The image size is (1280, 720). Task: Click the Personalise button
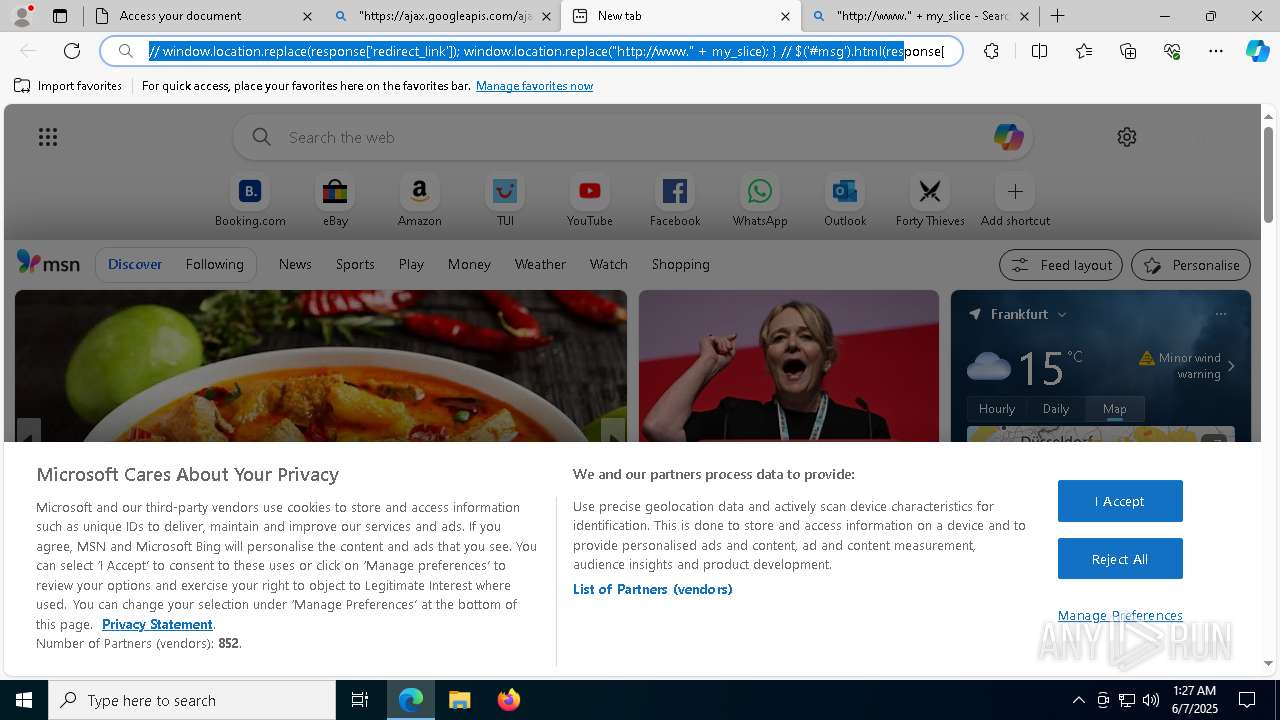(x=1191, y=265)
